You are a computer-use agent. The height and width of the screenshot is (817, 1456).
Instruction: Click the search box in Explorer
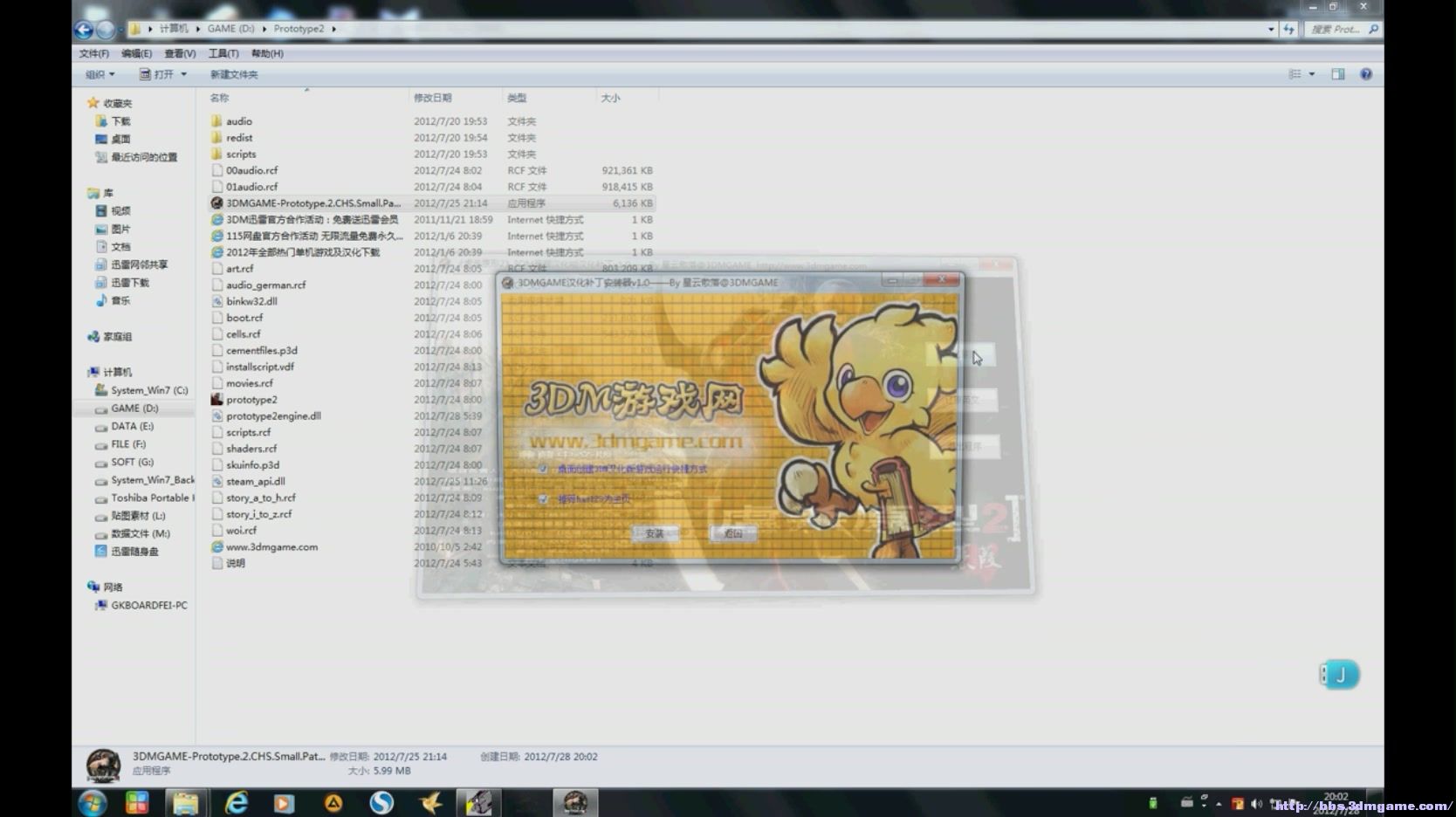click(1343, 30)
